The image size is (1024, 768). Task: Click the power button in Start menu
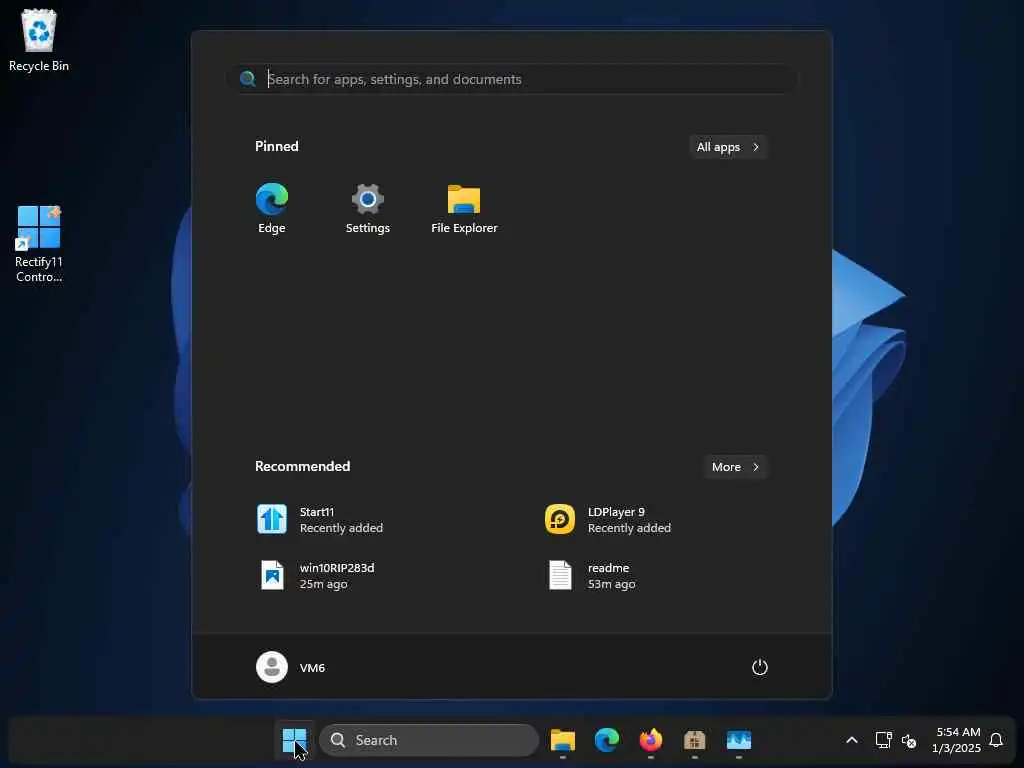760,667
